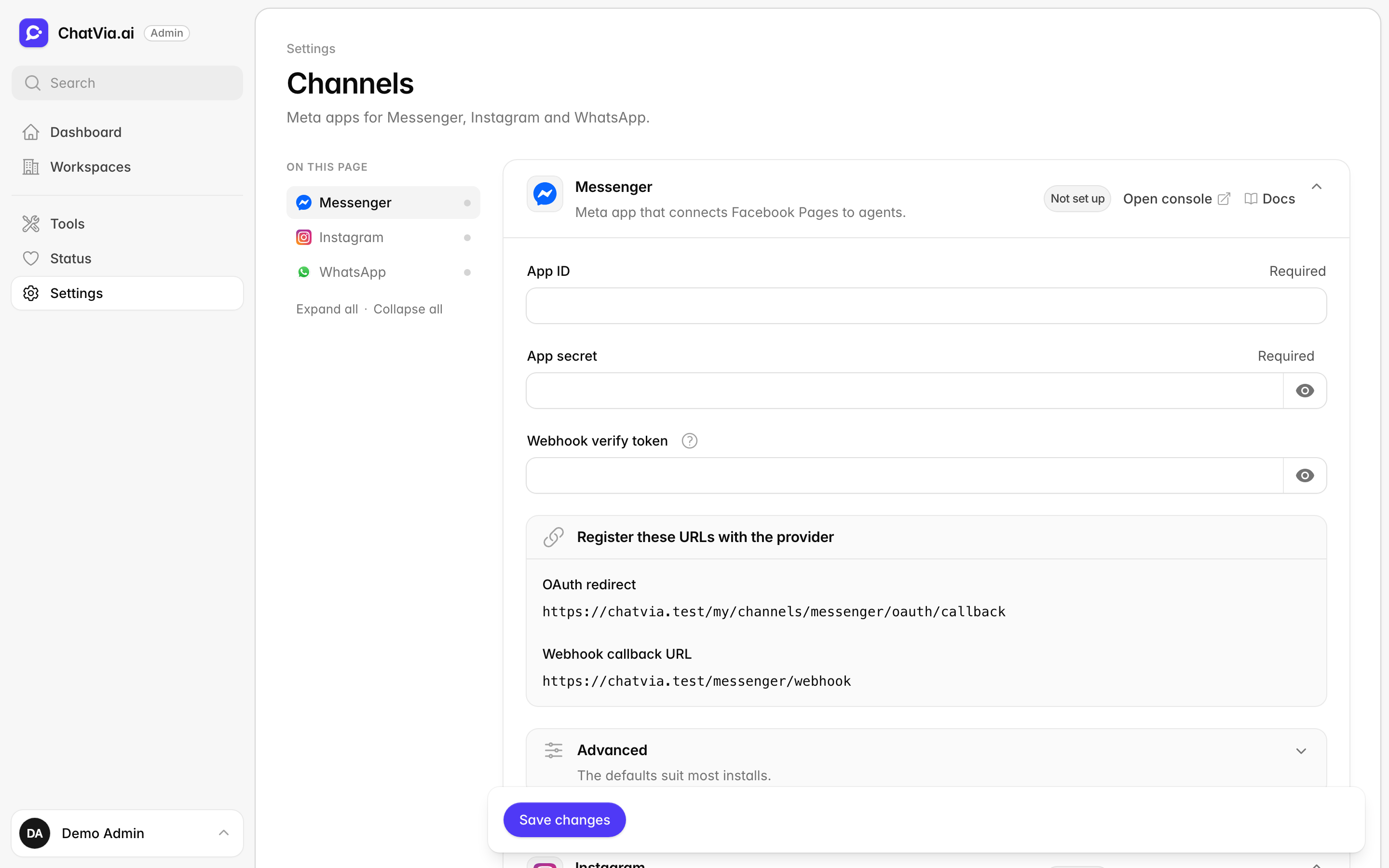
Task: Open the Status page
Action: (x=127, y=258)
